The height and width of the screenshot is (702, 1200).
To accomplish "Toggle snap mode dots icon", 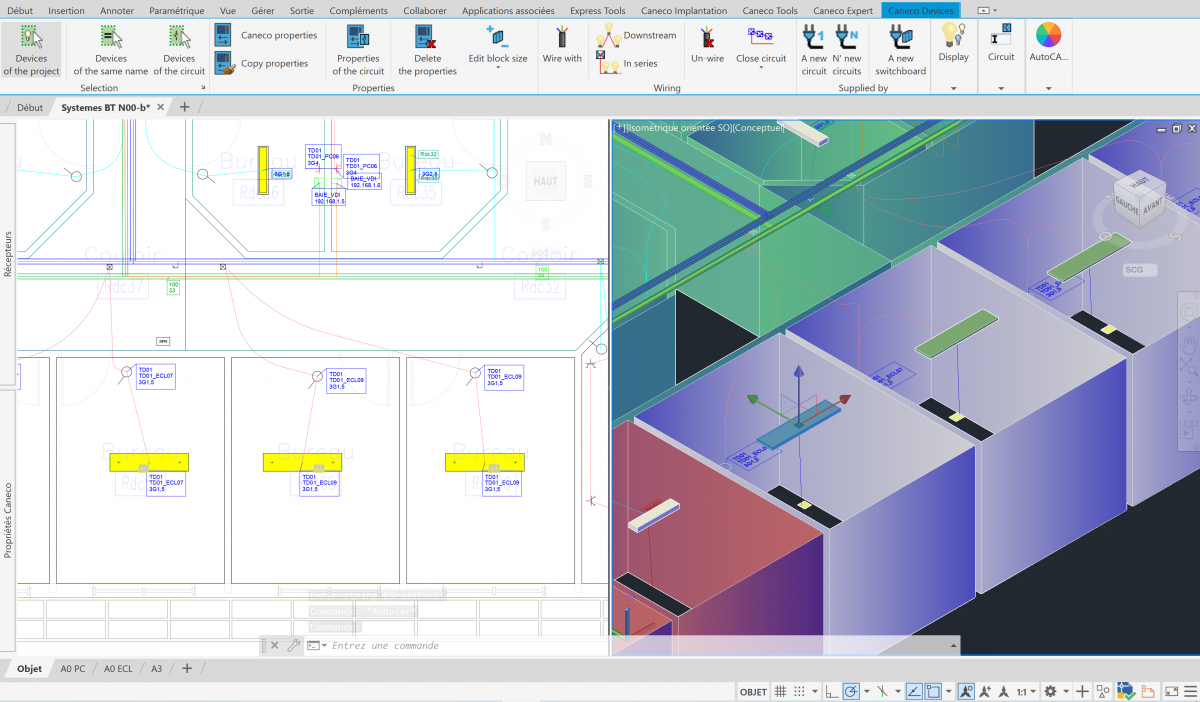I will point(801,691).
